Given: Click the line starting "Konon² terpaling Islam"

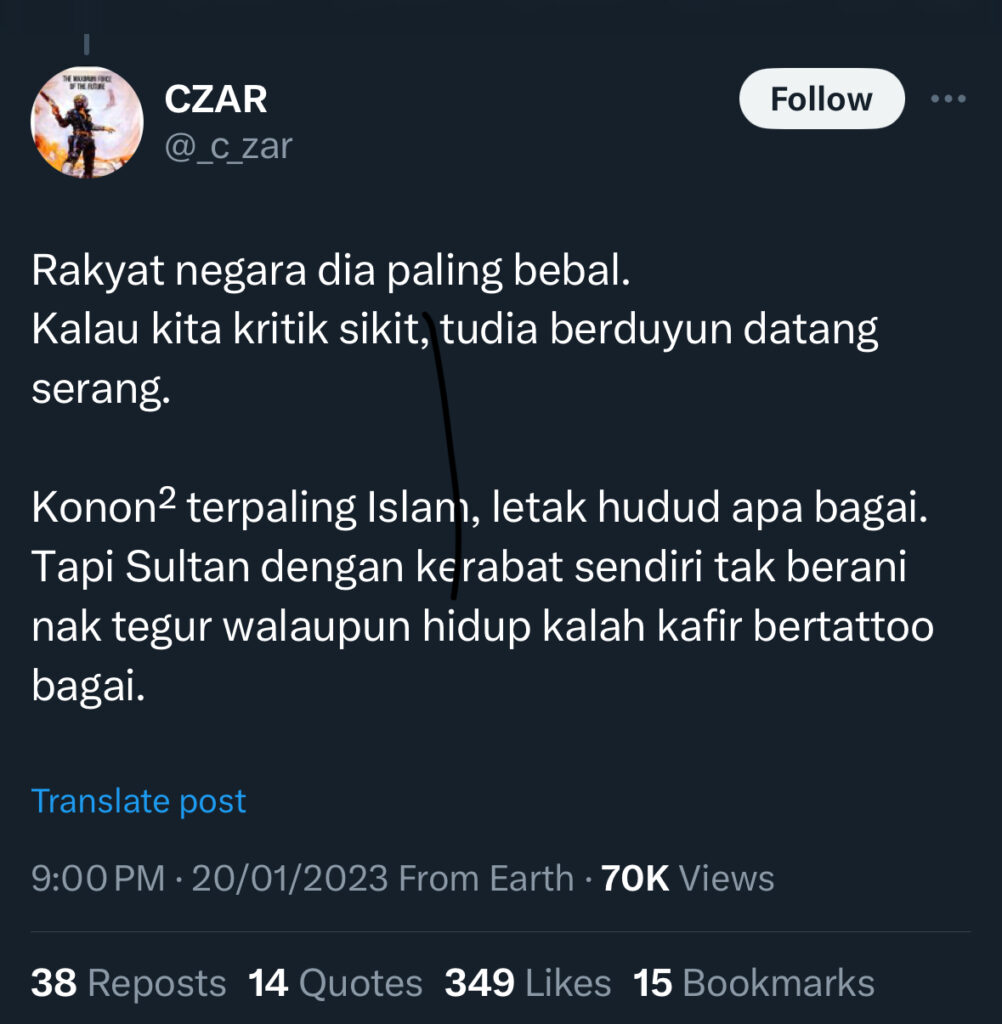Looking at the screenshot, I should pos(479,507).
